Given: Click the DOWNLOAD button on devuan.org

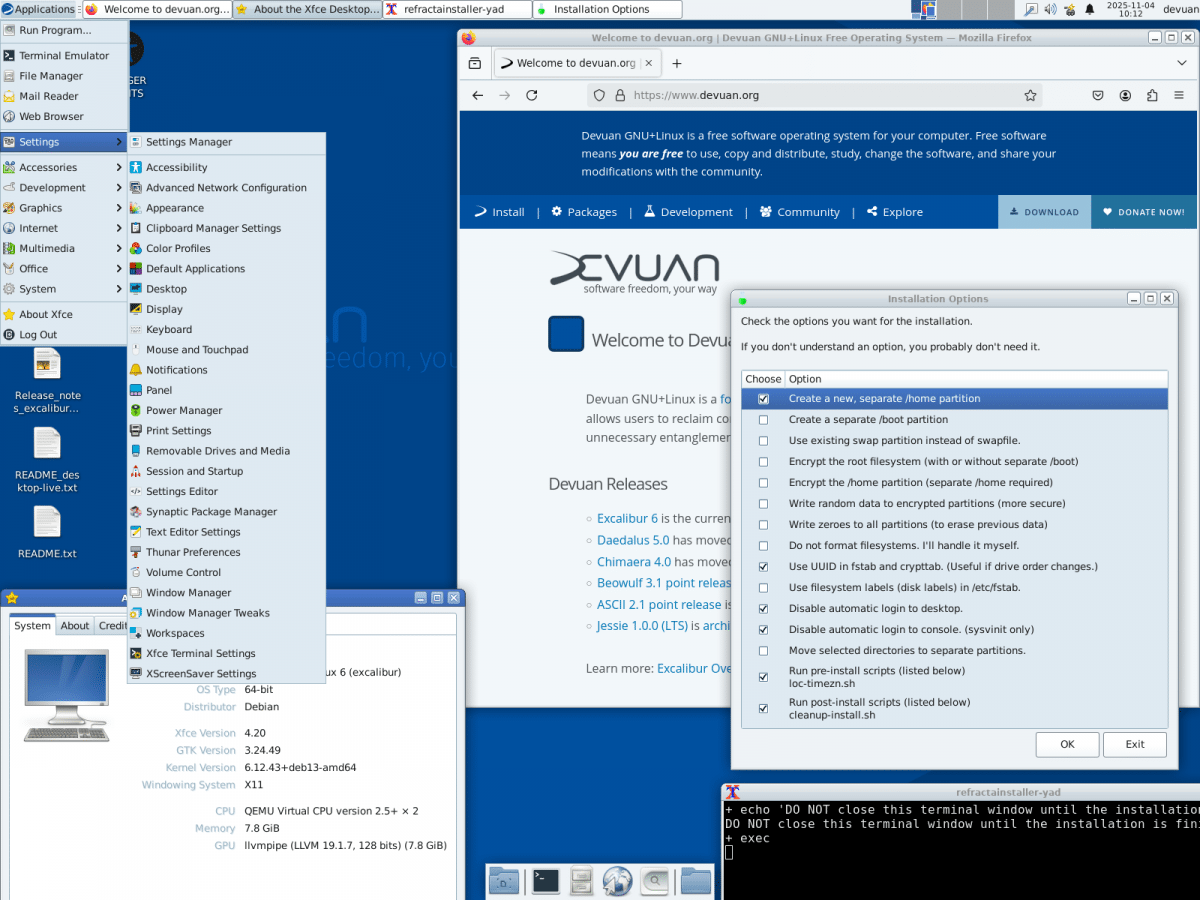Looking at the screenshot, I should (1044, 211).
